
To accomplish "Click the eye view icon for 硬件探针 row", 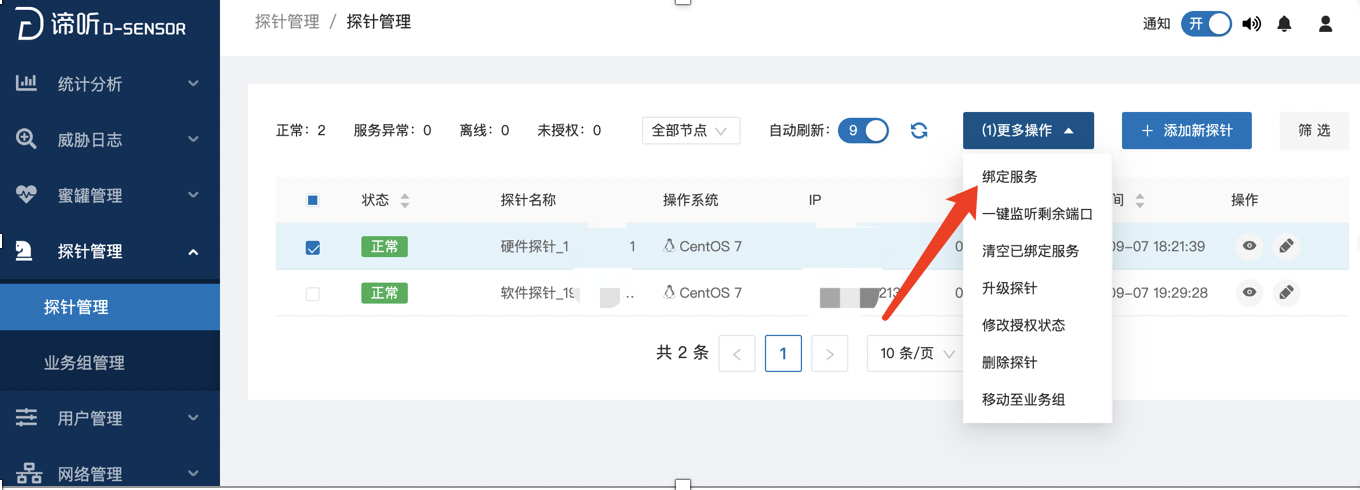I will 1249,246.
